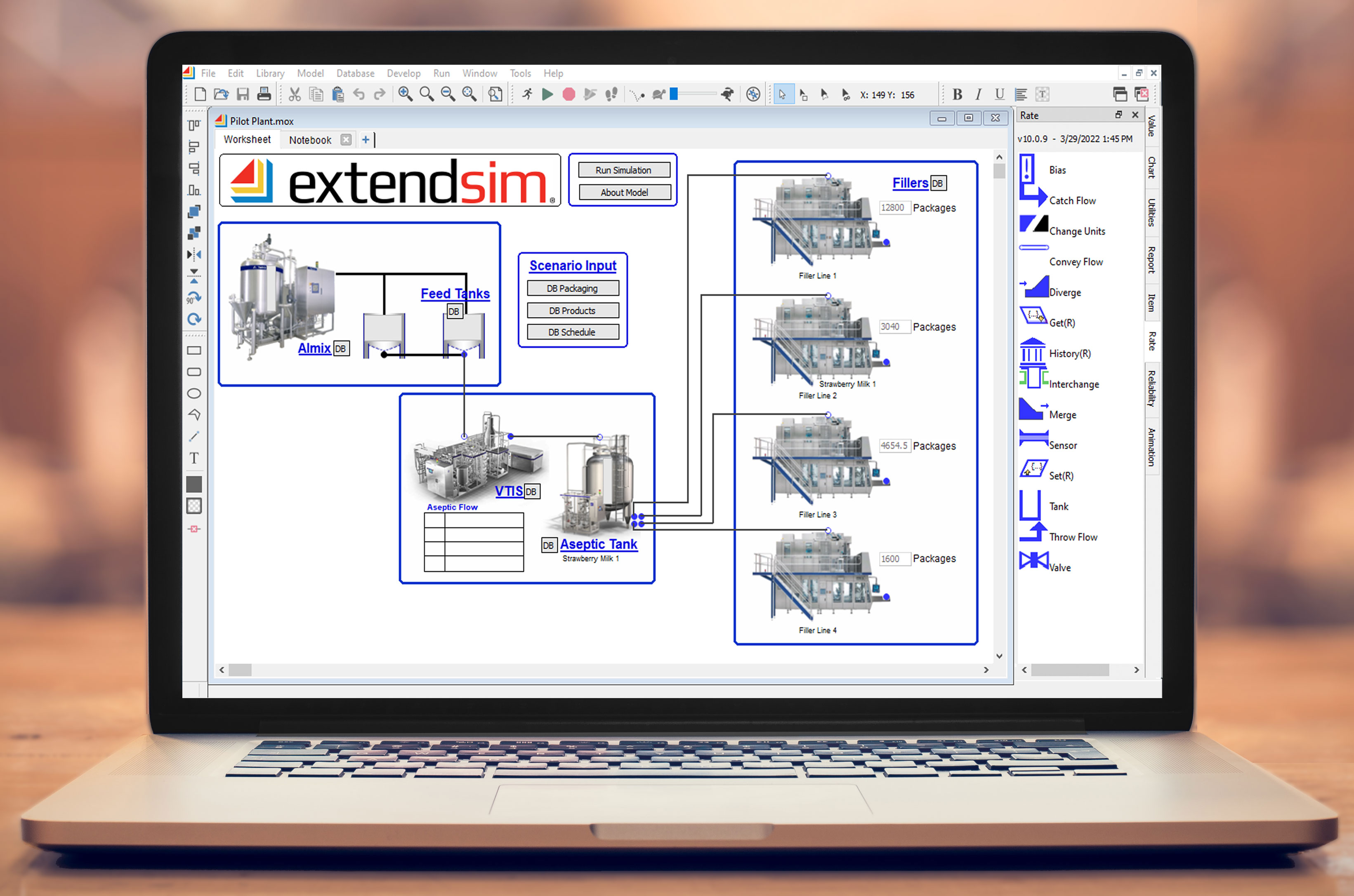This screenshot has height=896, width=1354.
Task: Open the Animation library side tab
Action: click(1151, 447)
